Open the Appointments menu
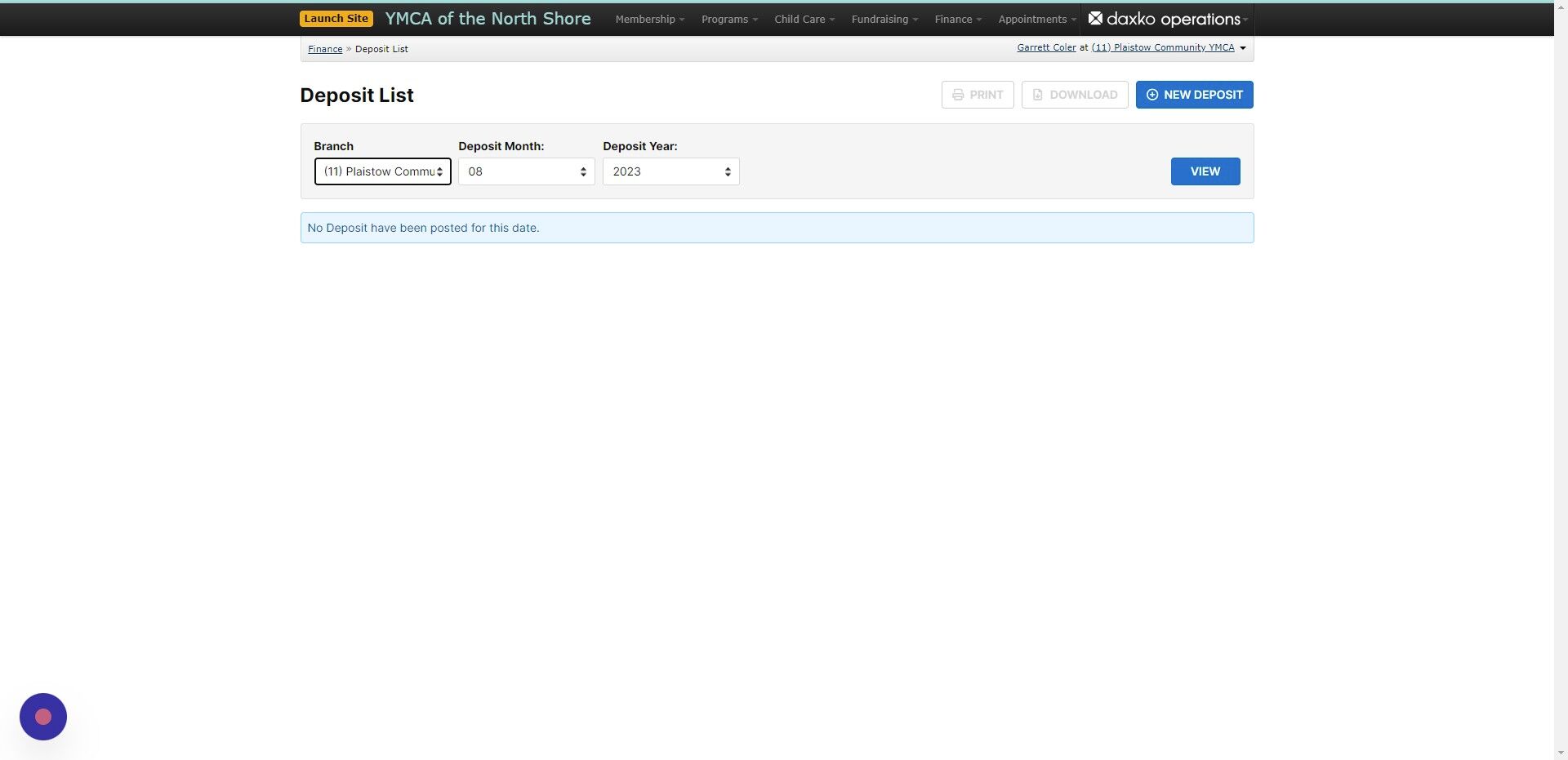This screenshot has width=1568, height=760. [x=1037, y=20]
